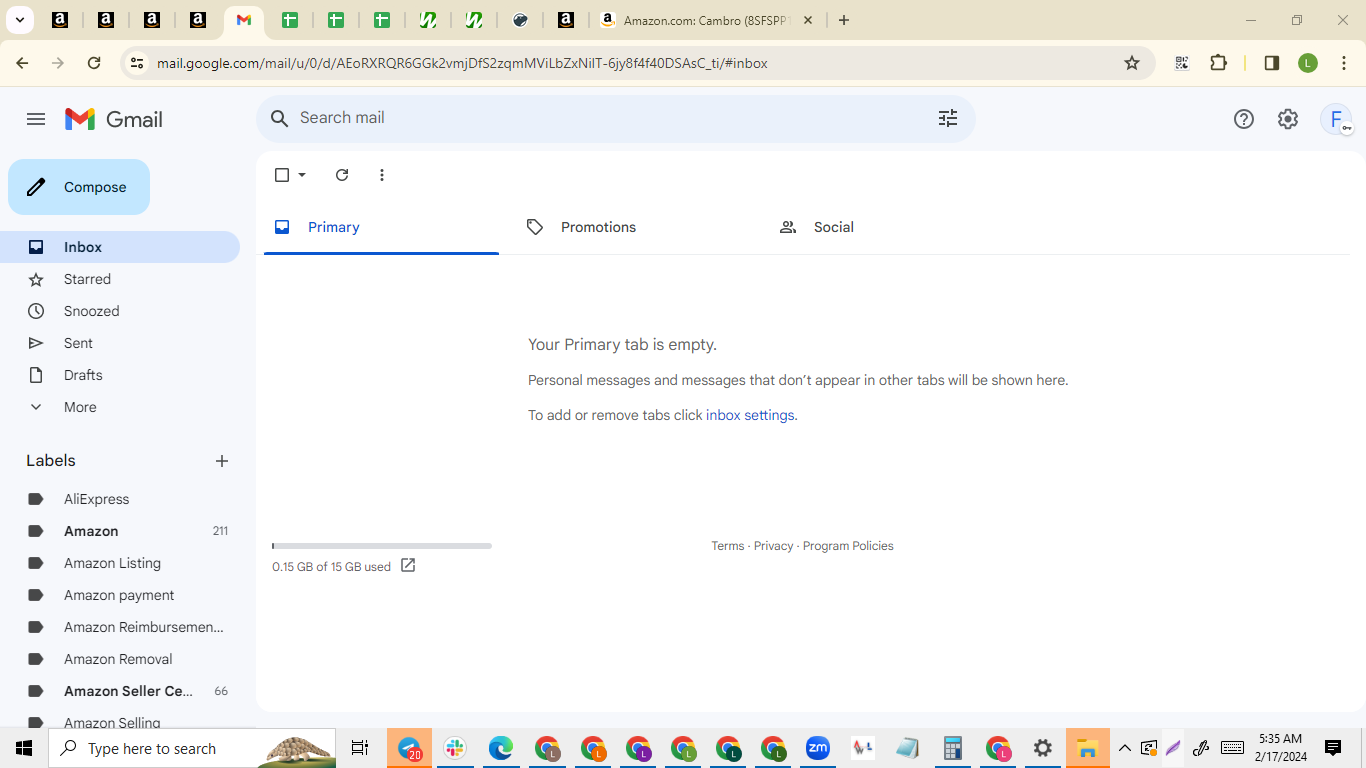Screen dimensions: 1366x768
Task: Open Chrome tab search dropdown
Action: 19,20
